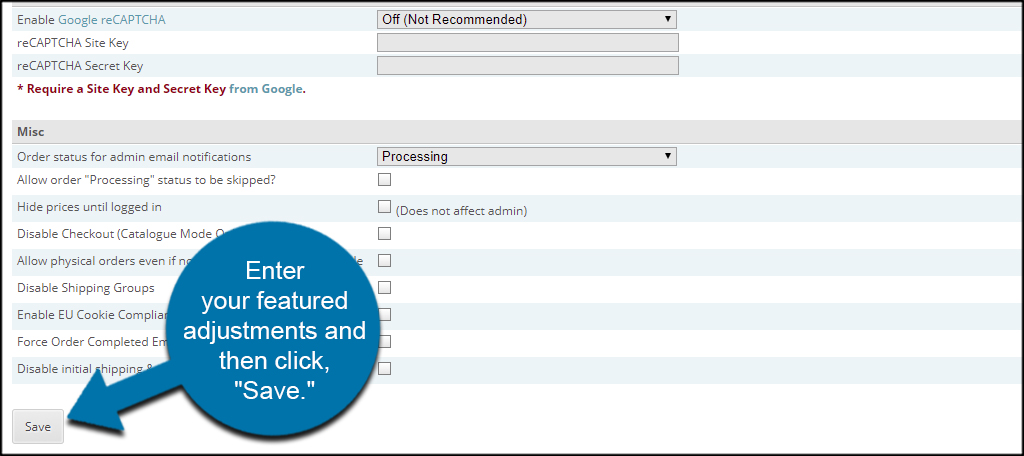Viewport: 1024px width, 456px height.
Task: Check the Disable Shipping Groups box
Action: tap(385, 287)
